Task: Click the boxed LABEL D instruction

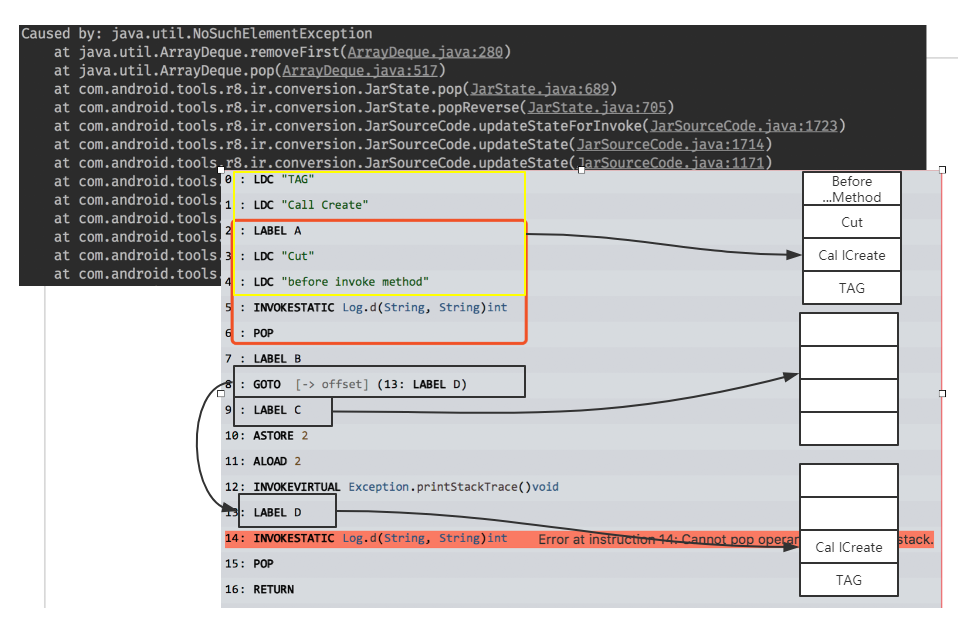Action: point(284,513)
